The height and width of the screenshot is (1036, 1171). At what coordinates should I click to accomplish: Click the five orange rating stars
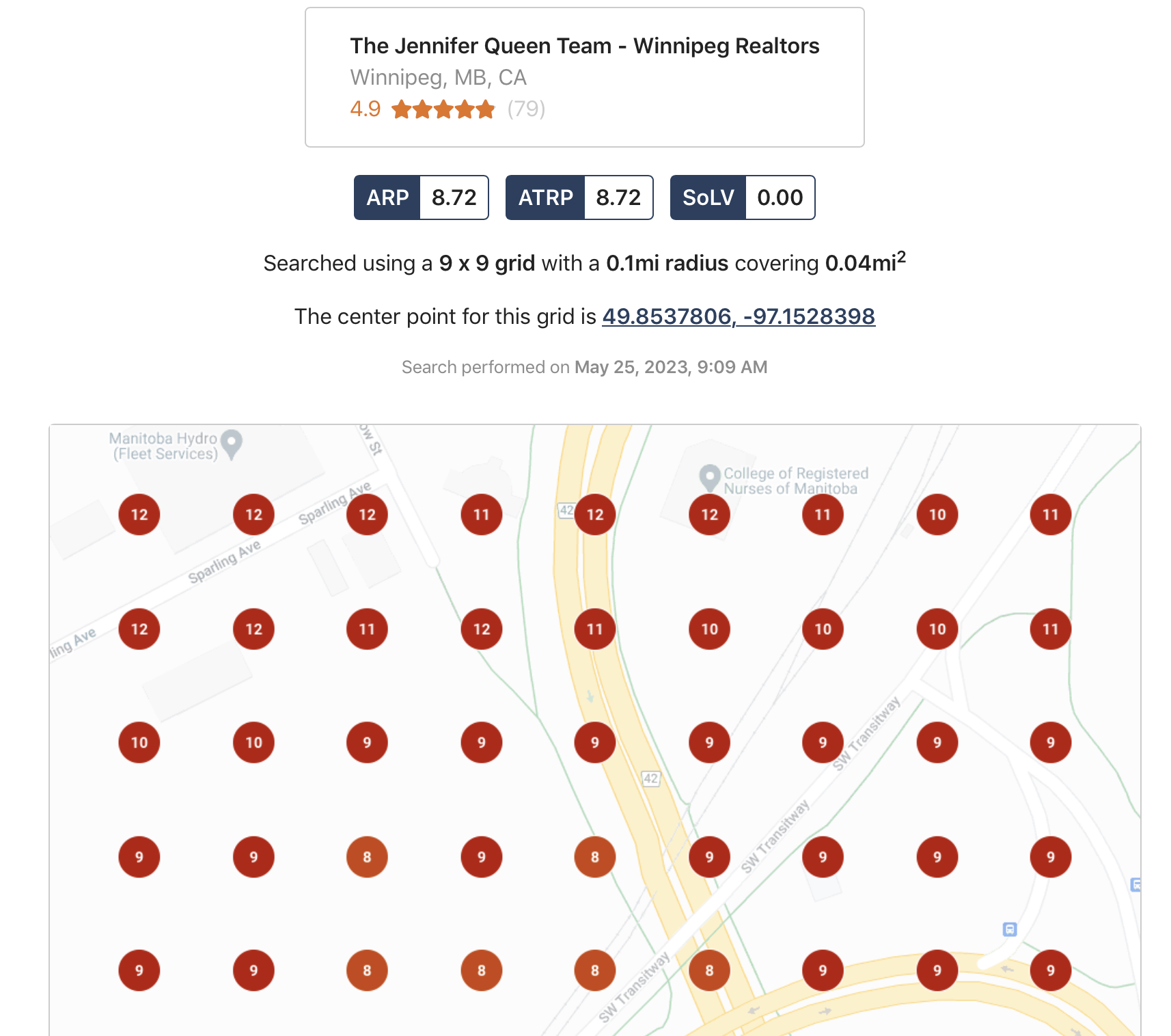pos(443,109)
